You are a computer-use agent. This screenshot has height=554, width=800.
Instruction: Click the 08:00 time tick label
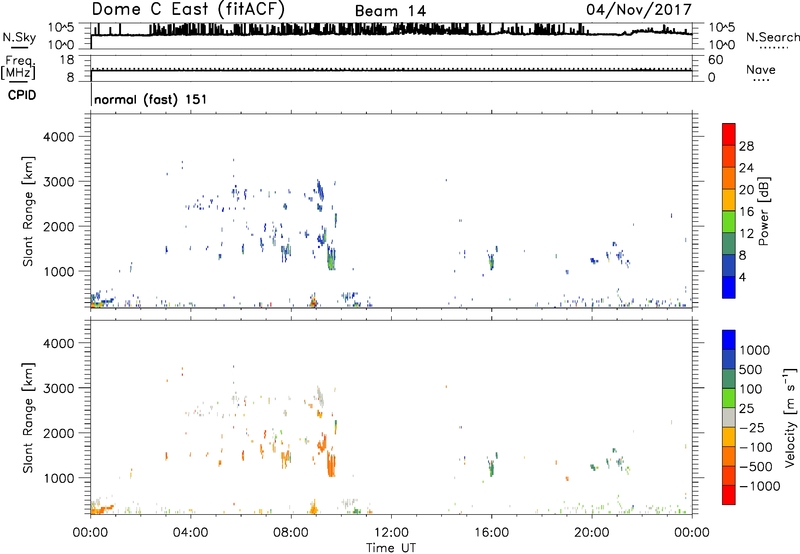click(x=291, y=533)
